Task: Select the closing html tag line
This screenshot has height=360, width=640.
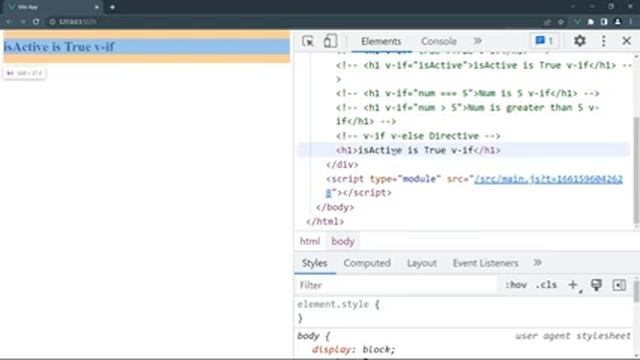Action: [x=325, y=222]
